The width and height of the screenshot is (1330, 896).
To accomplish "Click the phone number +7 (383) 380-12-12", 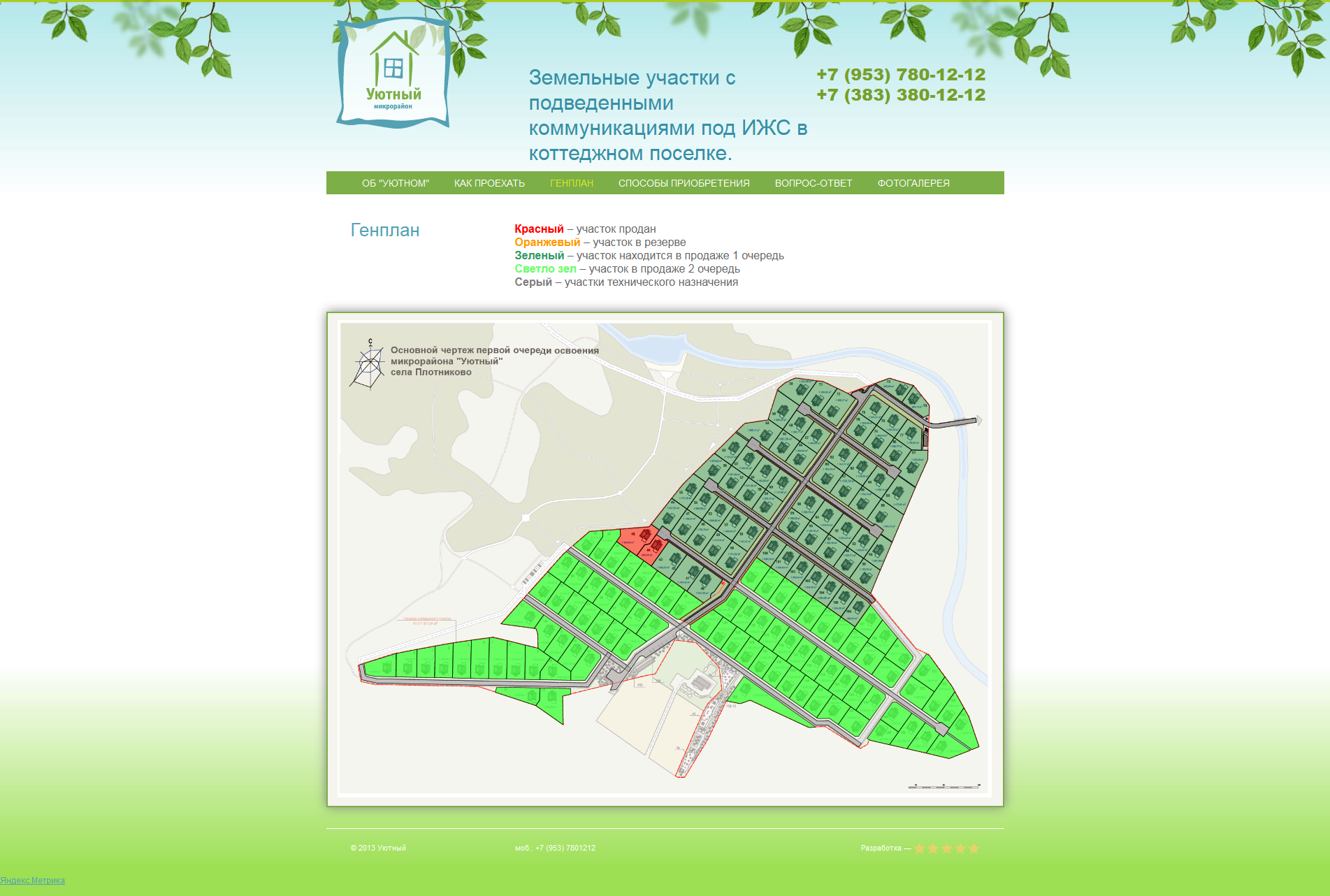I will point(901,95).
